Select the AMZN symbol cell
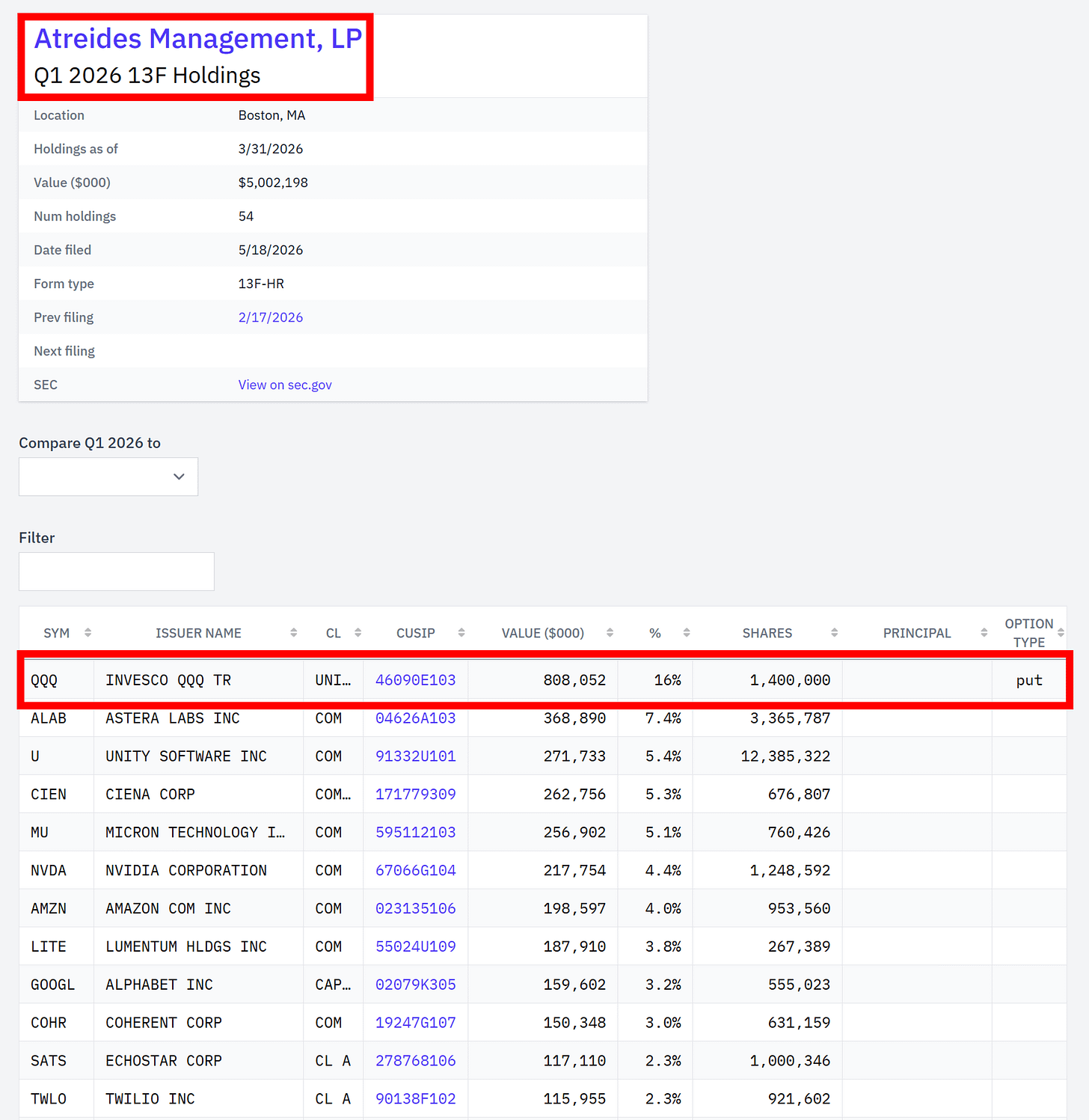This screenshot has width=1089, height=1120. point(57,909)
